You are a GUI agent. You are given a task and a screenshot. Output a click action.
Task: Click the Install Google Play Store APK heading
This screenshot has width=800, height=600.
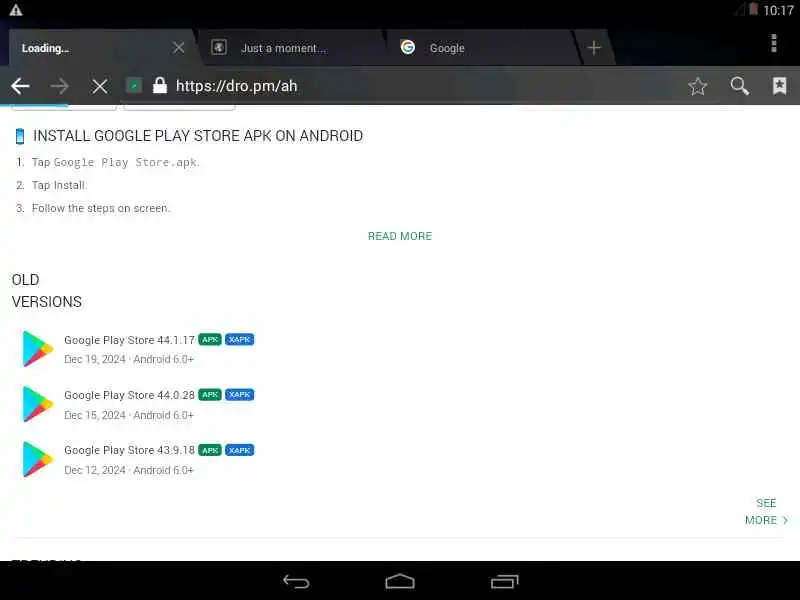[x=198, y=136]
